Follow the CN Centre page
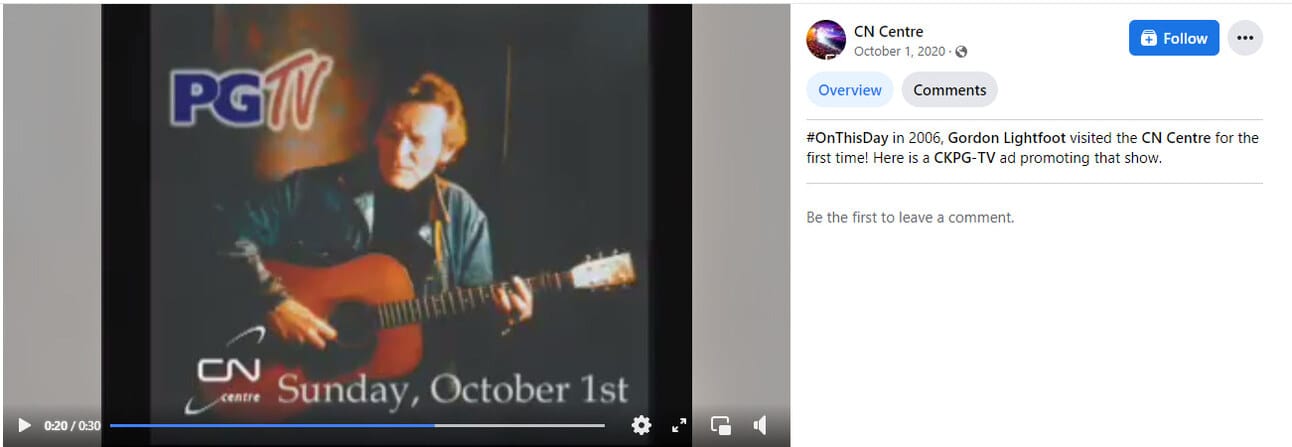The height and width of the screenshot is (447, 1292). pyautogui.click(x=1174, y=38)
